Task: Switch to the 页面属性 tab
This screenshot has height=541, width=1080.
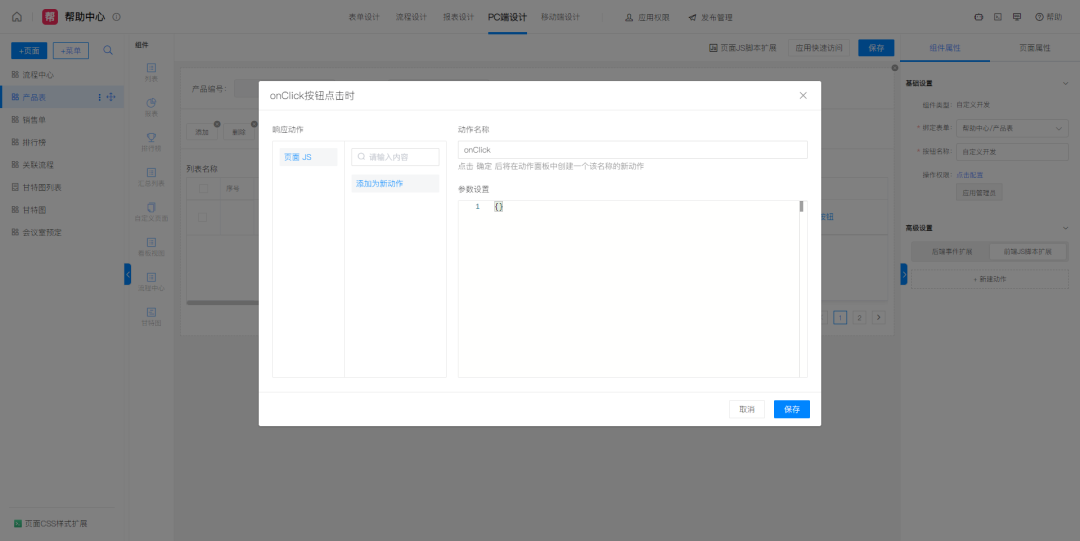Action: pos(1035,48)
